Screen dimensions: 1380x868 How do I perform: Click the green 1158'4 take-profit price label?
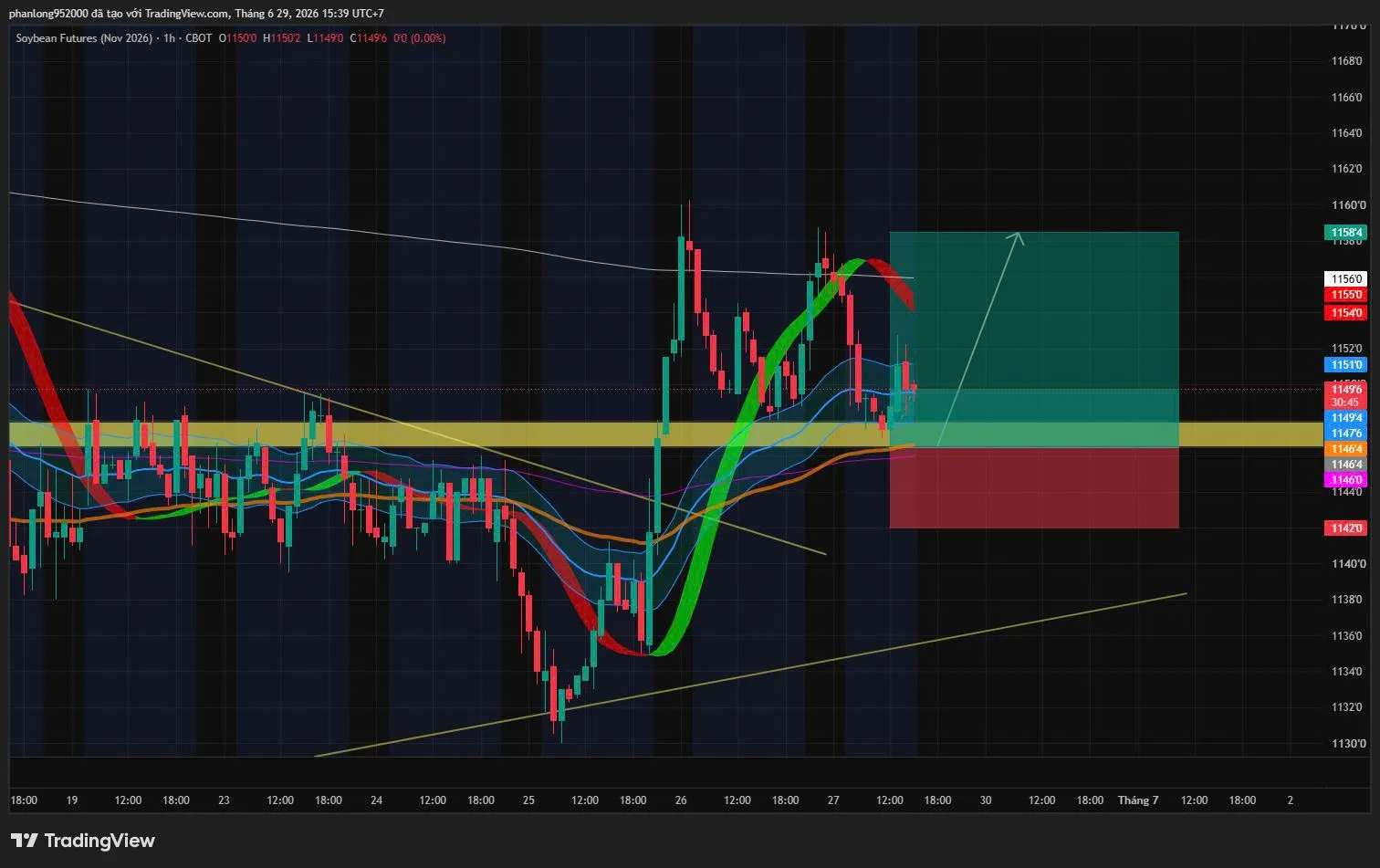(x=1345, y=233)
